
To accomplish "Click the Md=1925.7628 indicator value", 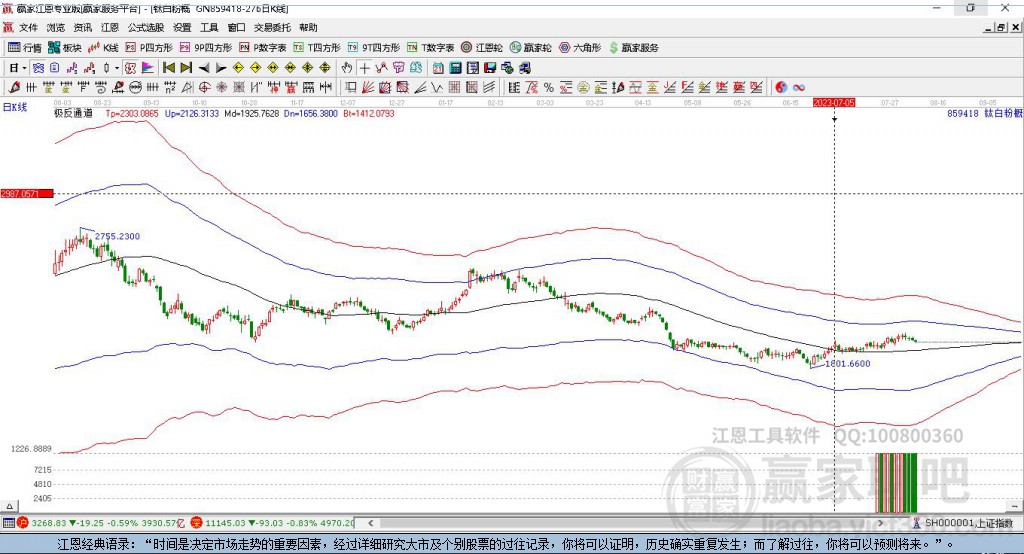I will [x=251, y=113].
